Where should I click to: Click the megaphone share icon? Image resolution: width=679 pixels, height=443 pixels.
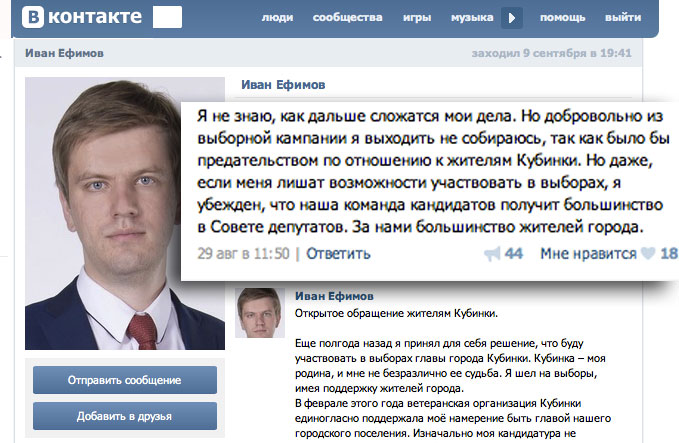click(x=491, y=254)
